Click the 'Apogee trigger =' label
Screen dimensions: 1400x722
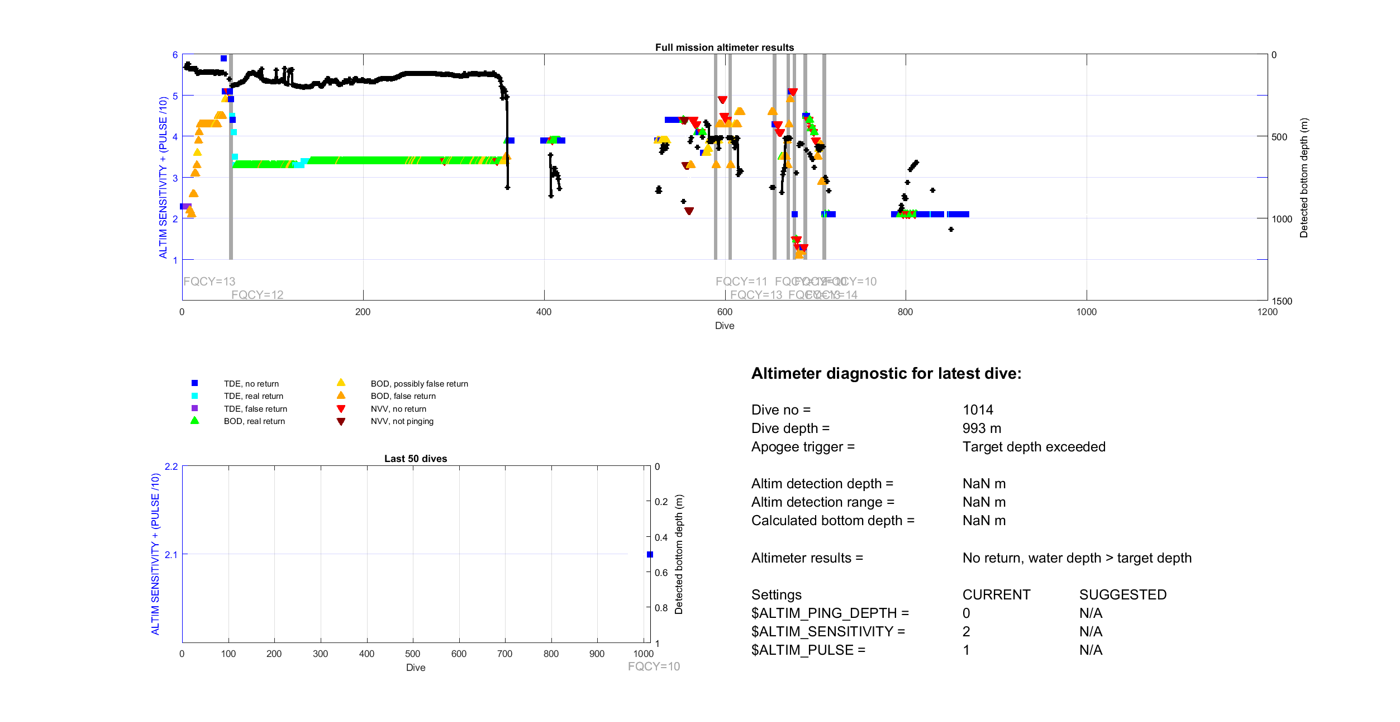pyautogui.click(x=803, y=447)
